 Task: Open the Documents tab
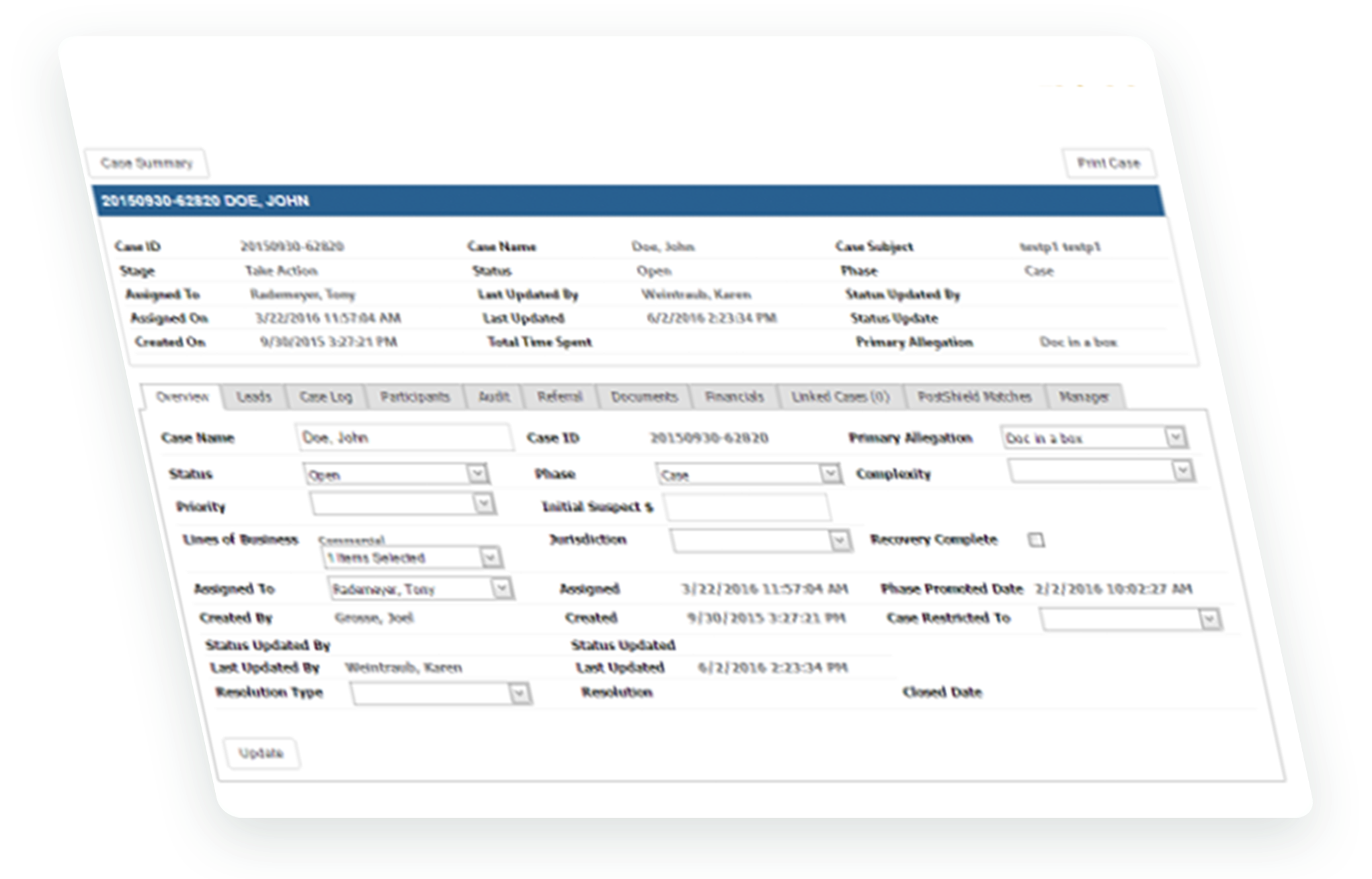(x=644, y=397)
